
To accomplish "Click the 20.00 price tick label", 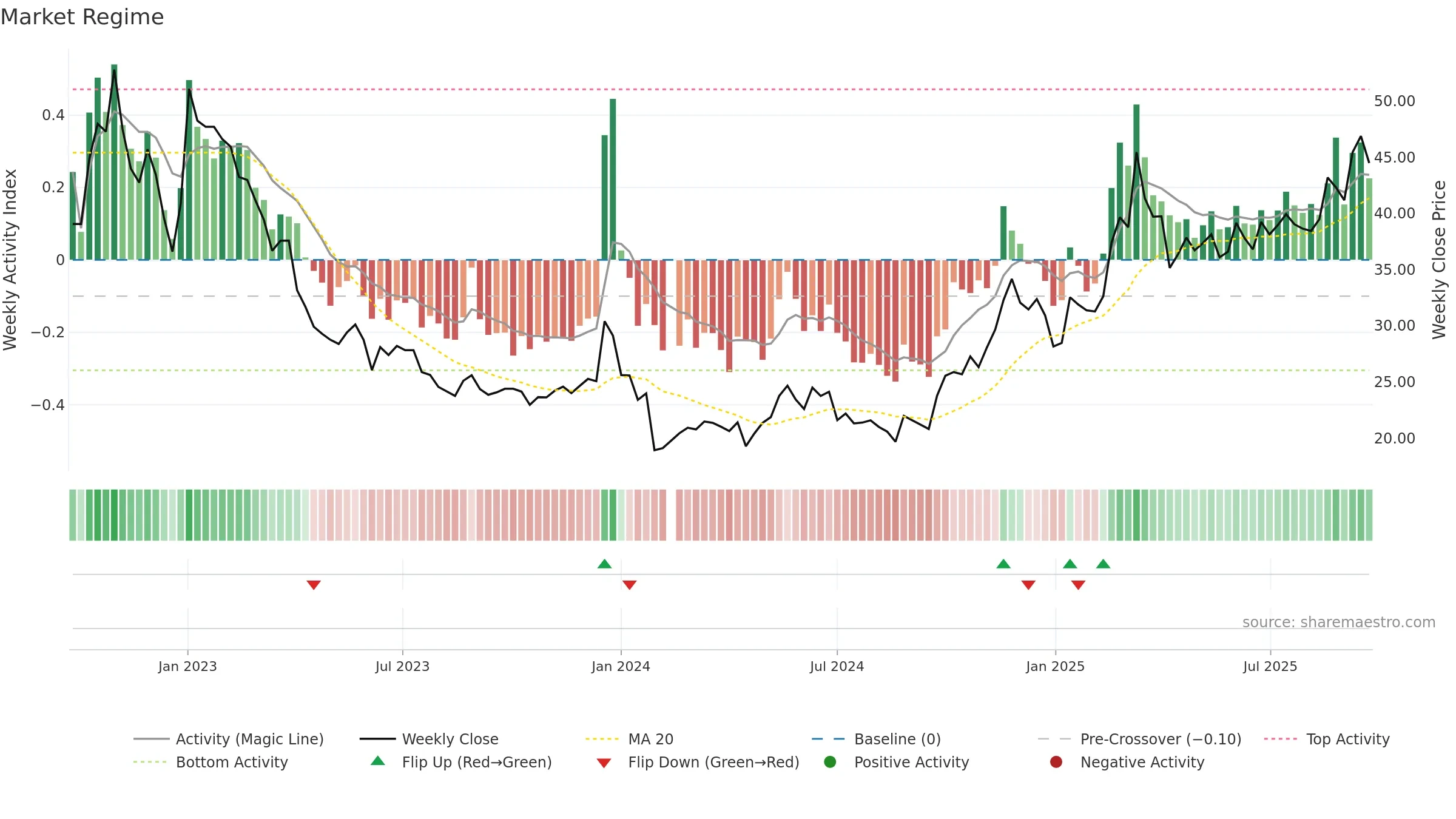I will click(1394, 438).
